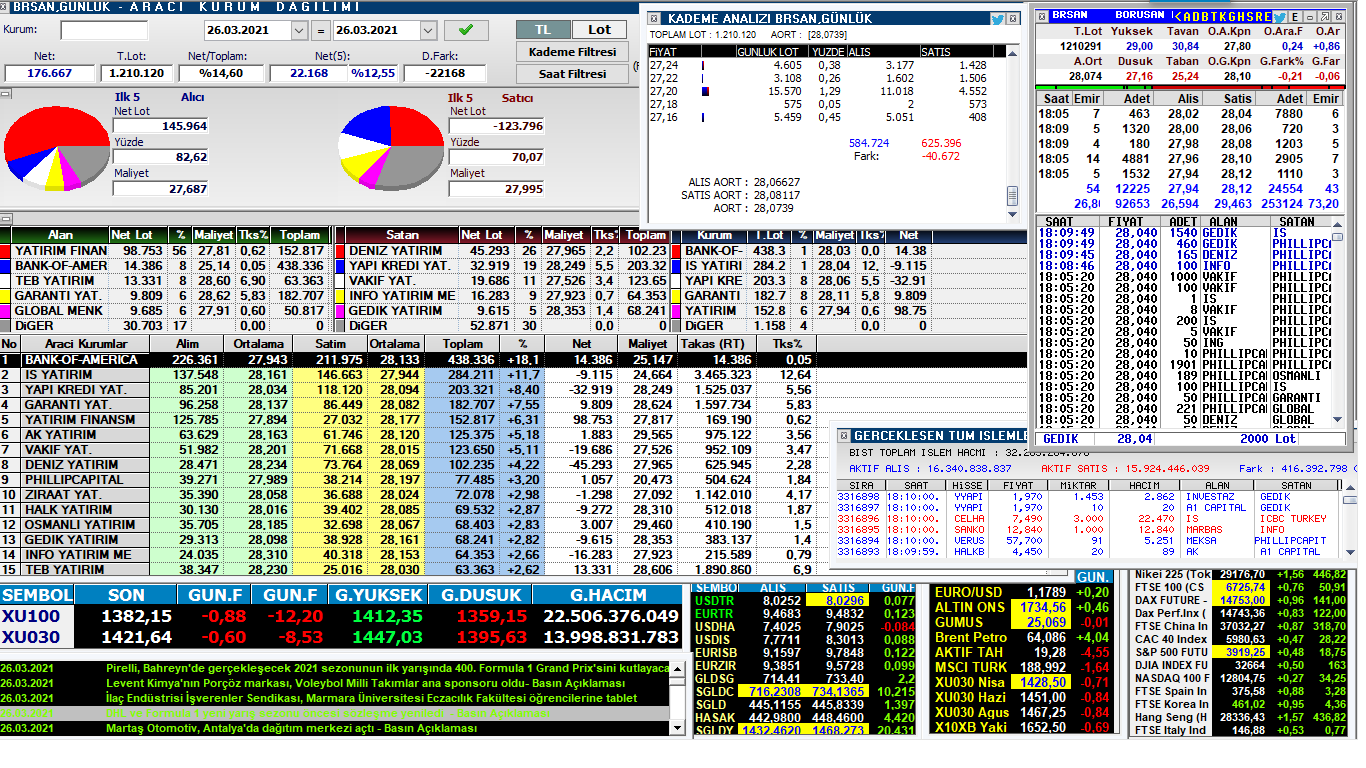Click magenta swatch beside GLOBAL MENK in Alan
Viewport: 1366px width, 768px height.
(4, 311)
